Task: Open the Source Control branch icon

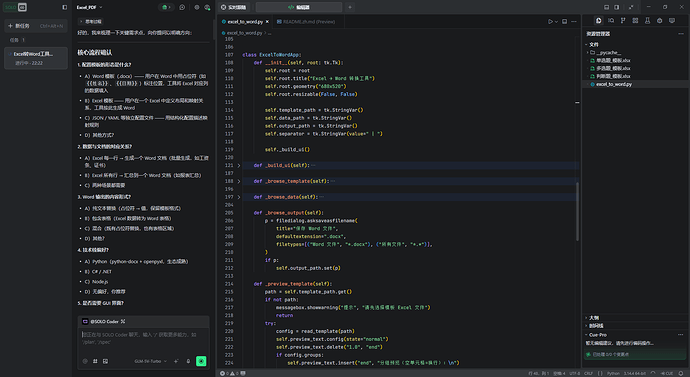Action: tap(623, 21)
